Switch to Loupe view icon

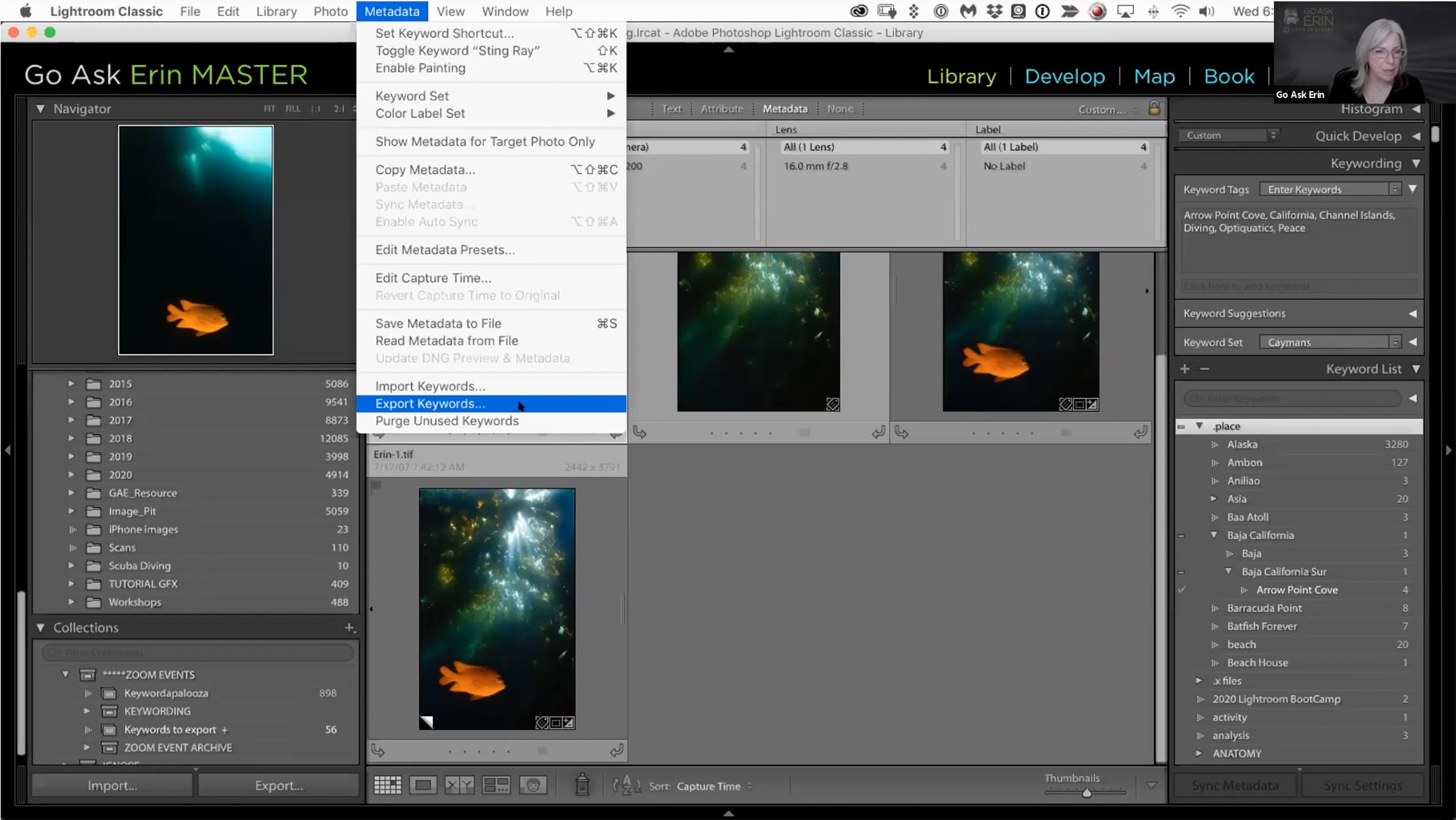coord(423,786)
